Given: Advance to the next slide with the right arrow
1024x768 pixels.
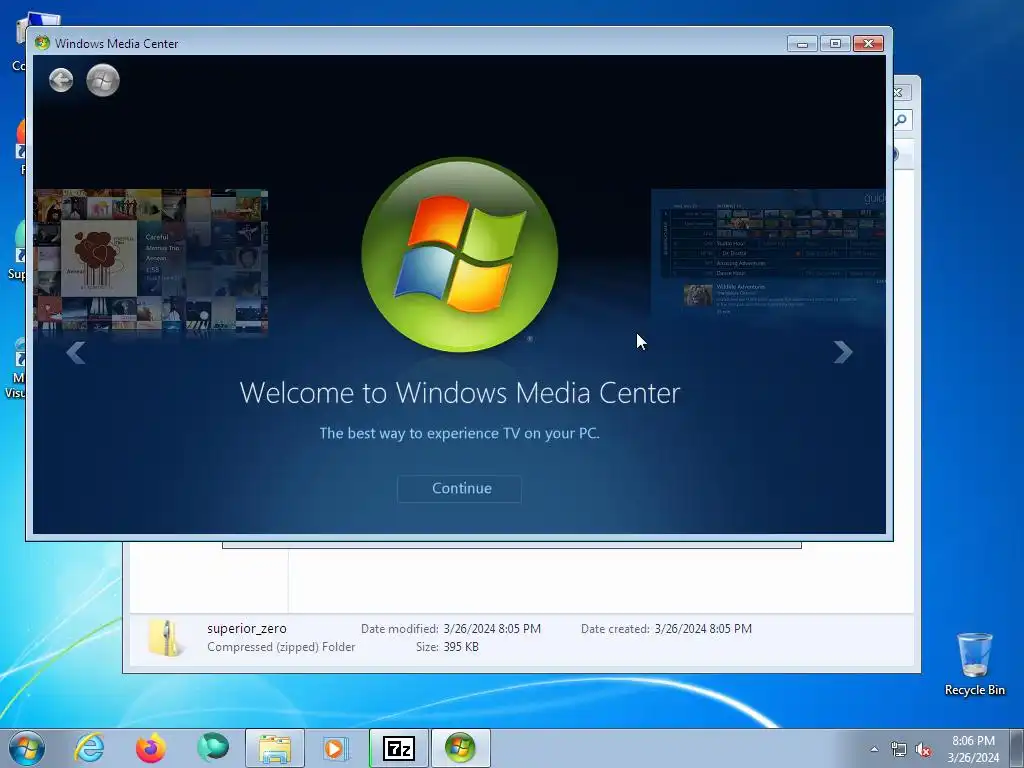Looking at the screenshot, I should coord(843,353).
